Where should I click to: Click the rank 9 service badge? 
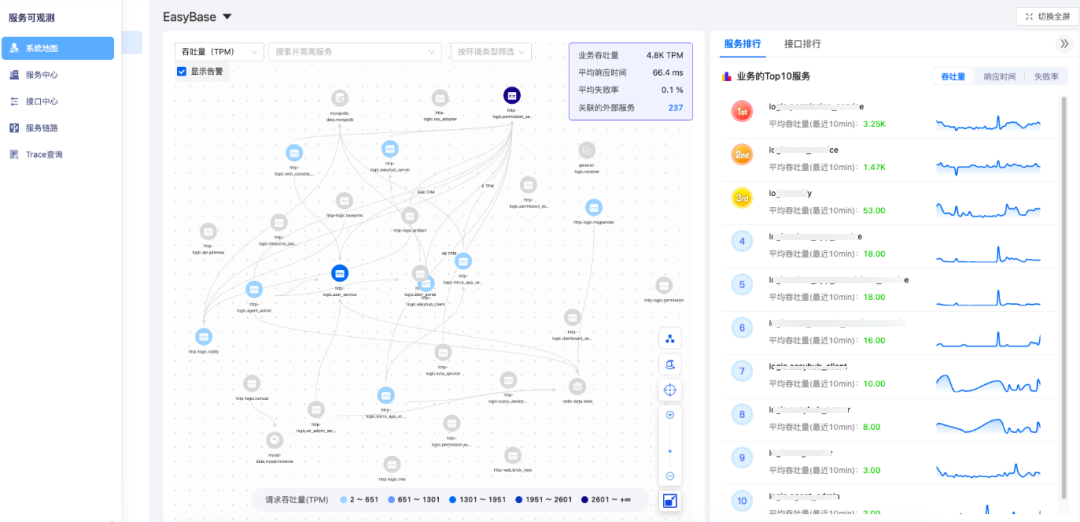[x=742, y=458]
